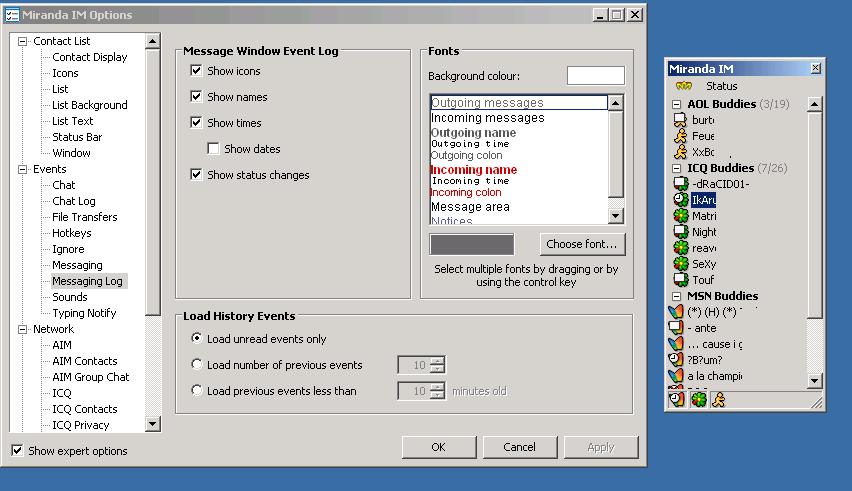Enable Show dates checkbox
Image resolution: width=852 pixels, height=491 pixels.
(x=214, y=149)
